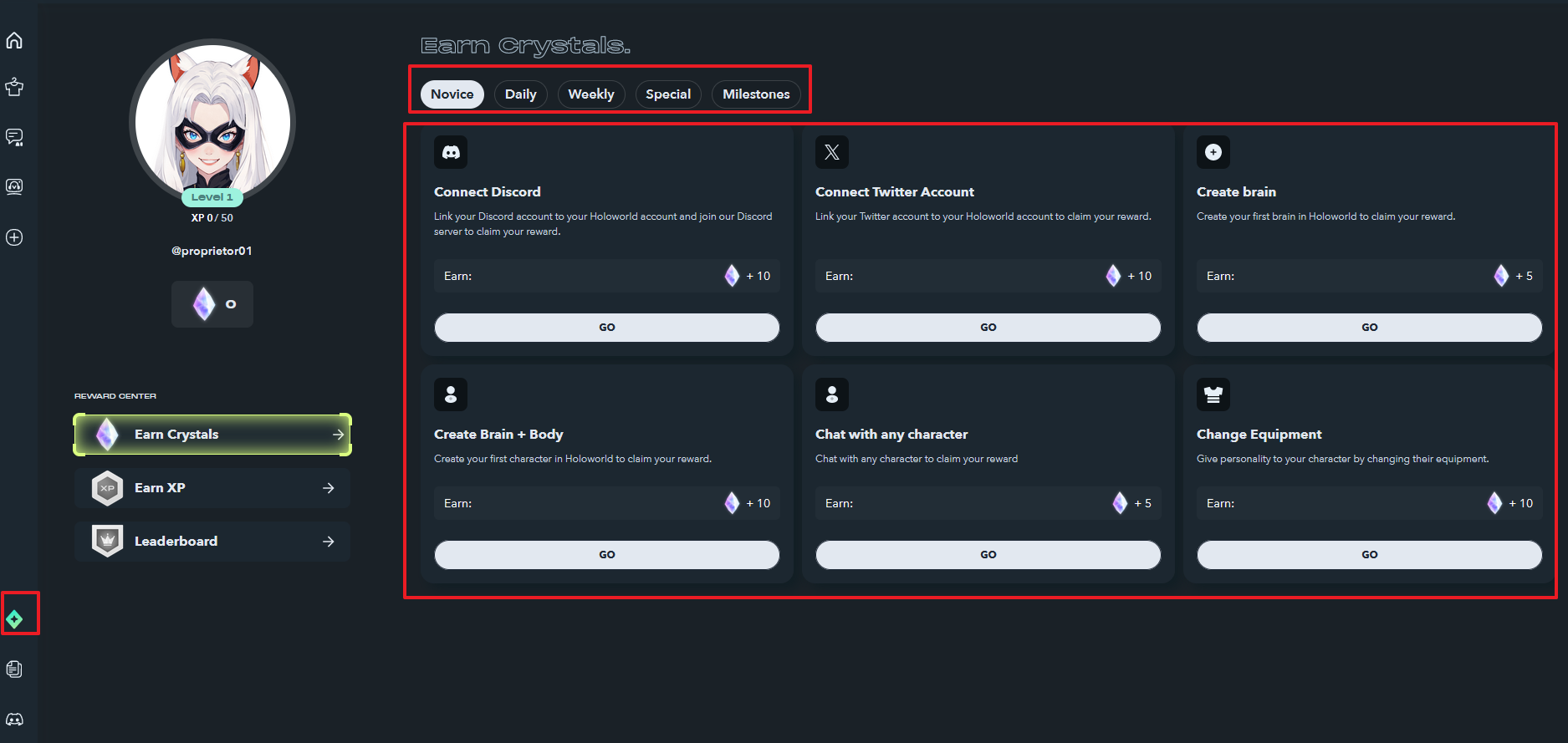The width and height of the screenshot is (1568, 743).
Task: Click the XP 0 / 50 text
Action: click(212, 218)
